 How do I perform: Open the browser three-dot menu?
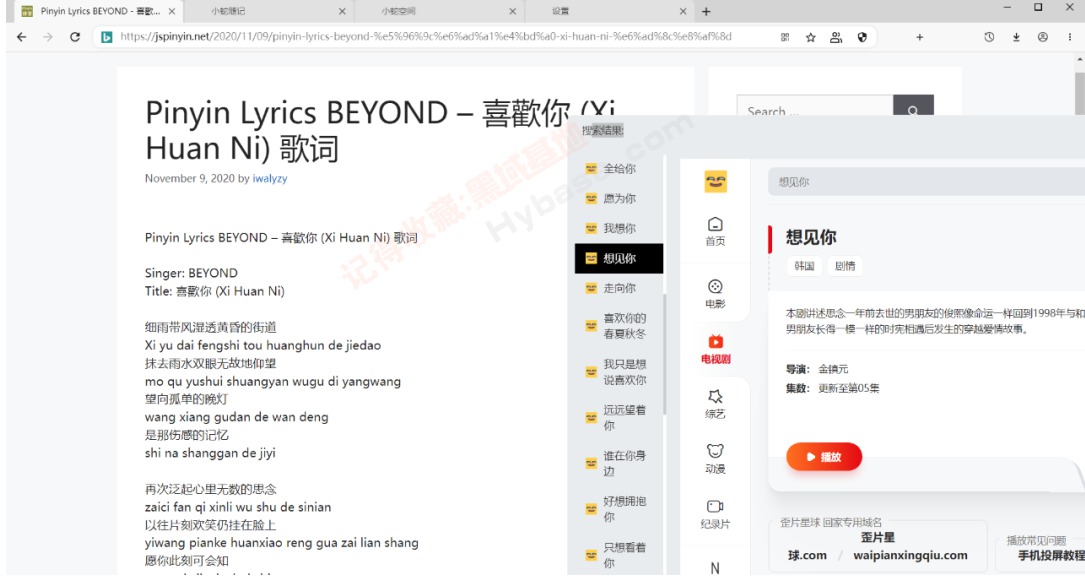coord(1069,37)
